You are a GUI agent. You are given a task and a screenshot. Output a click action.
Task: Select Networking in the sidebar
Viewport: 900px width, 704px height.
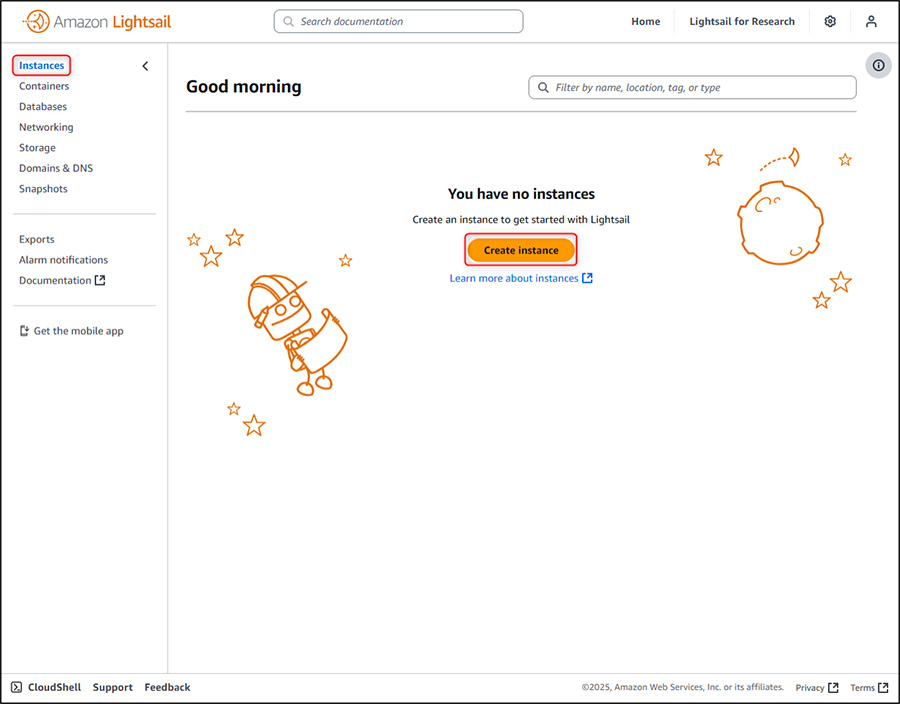pos(46,127)
